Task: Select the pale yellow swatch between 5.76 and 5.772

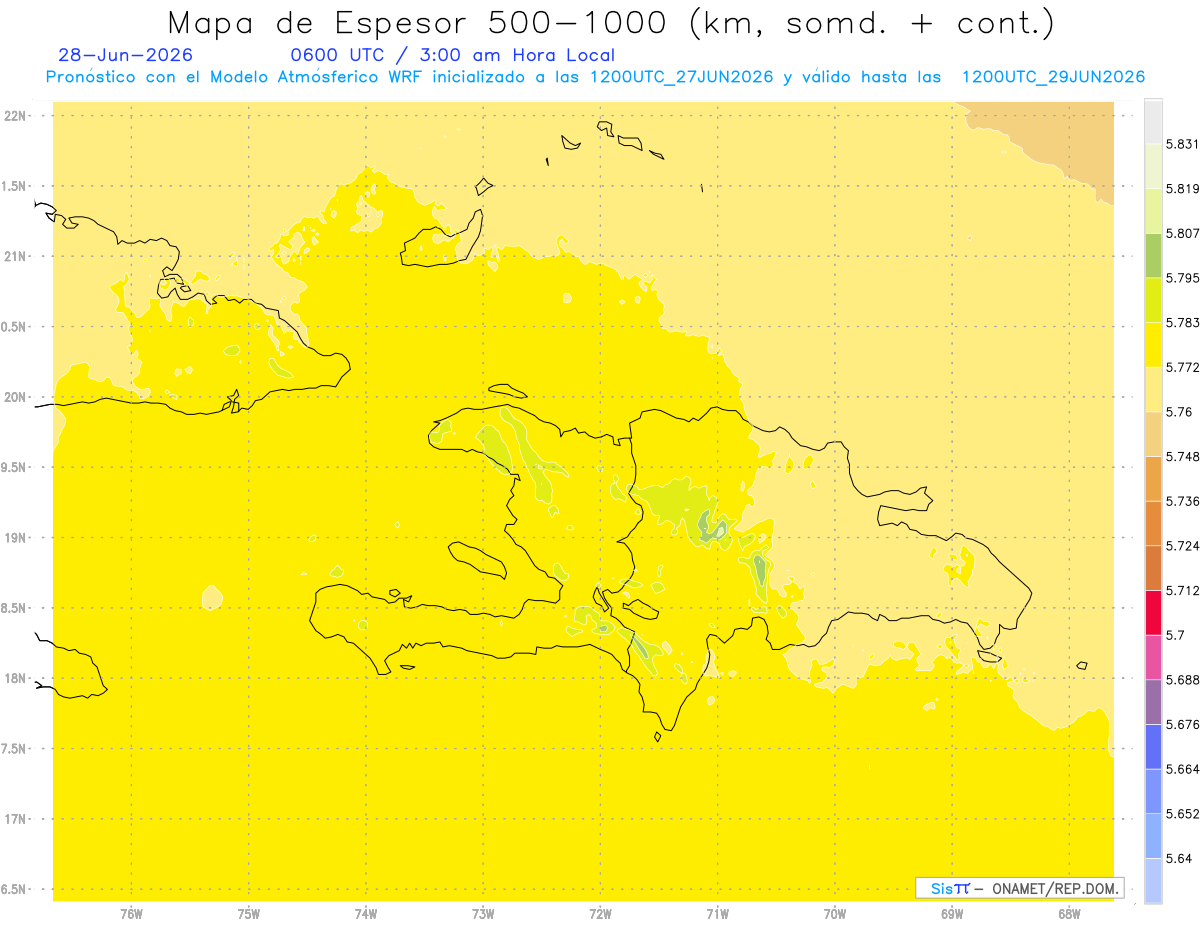Action: click(1153, 388)
